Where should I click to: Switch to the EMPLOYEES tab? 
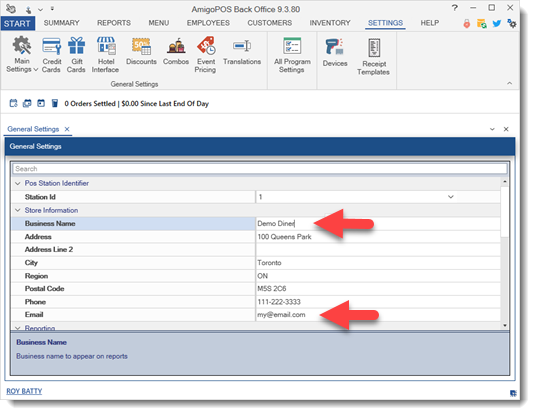pyautogui.click(x=208, y=23)
